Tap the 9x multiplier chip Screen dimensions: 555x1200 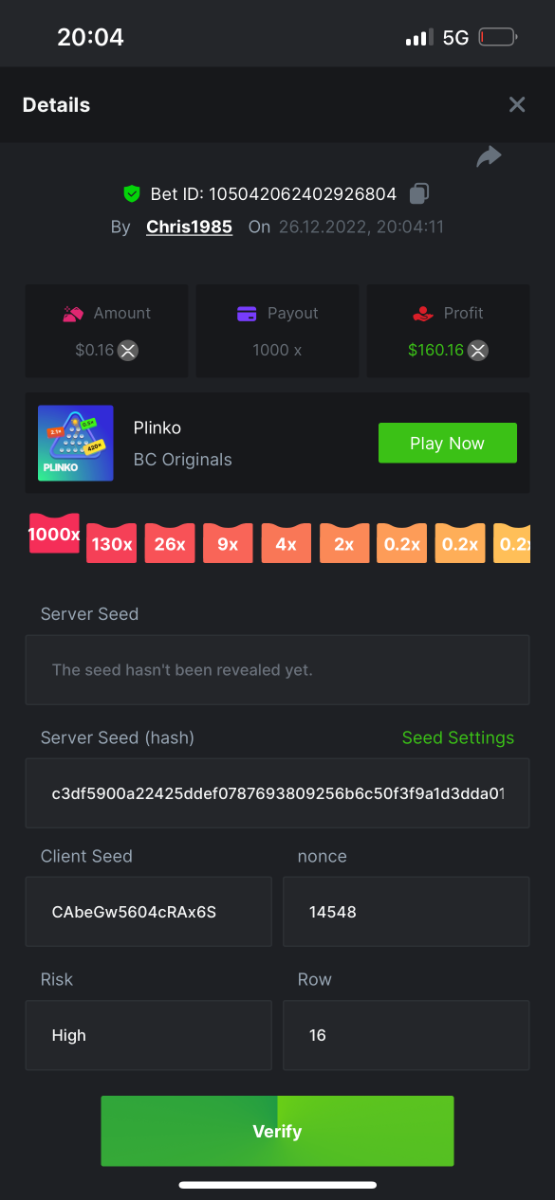point(227,543)
